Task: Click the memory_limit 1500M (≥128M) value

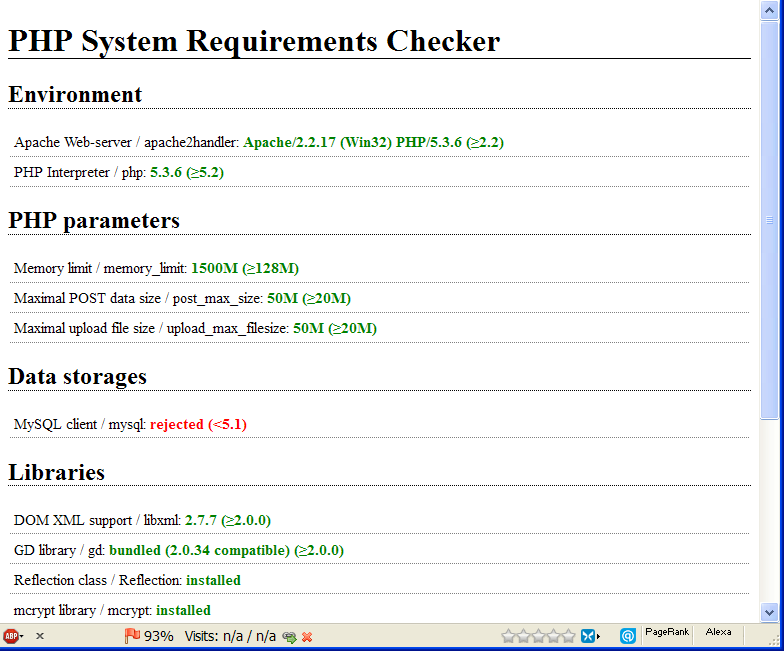Action: pyautogui.click(x=245, y=268)
